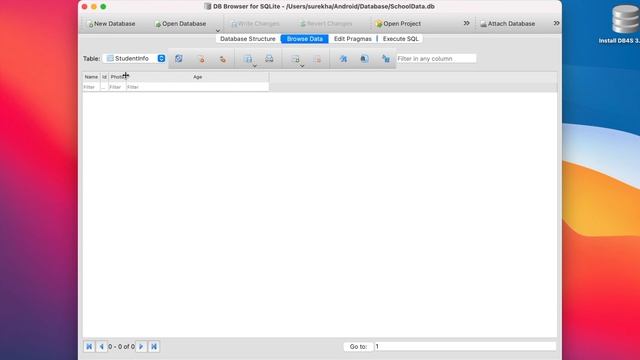The image size is (640, 360).
Task: Open the save table options arrow
Action: coord(254,66)
